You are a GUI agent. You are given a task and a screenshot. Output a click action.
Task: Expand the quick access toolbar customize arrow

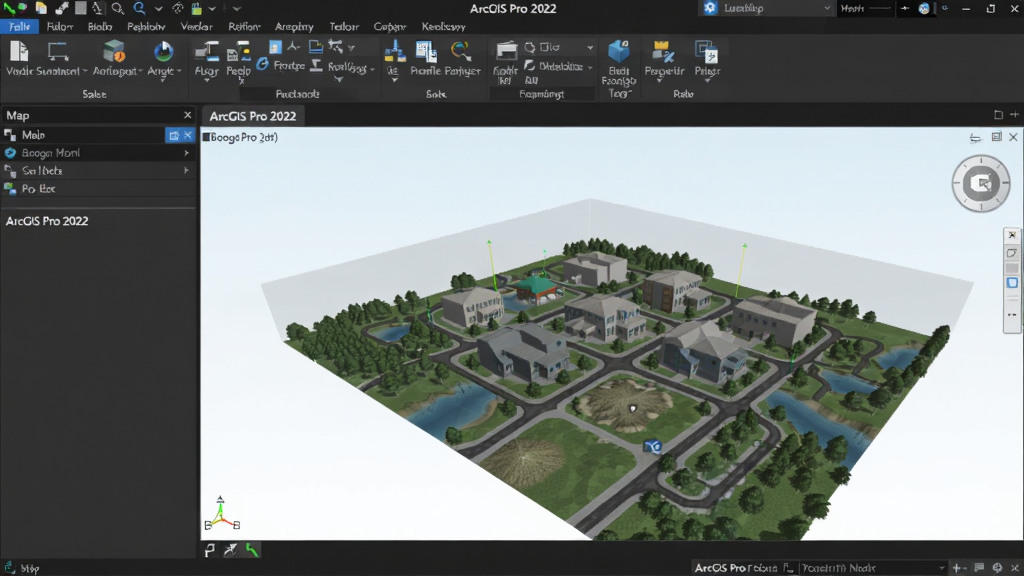point(236,8)
